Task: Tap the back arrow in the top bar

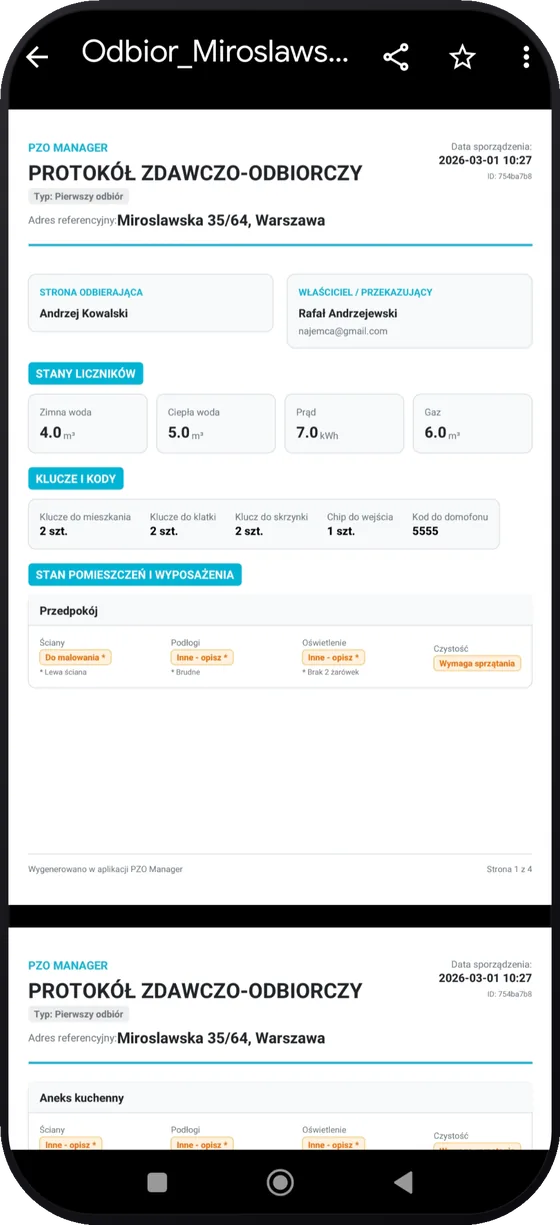Action: point(37,57)
